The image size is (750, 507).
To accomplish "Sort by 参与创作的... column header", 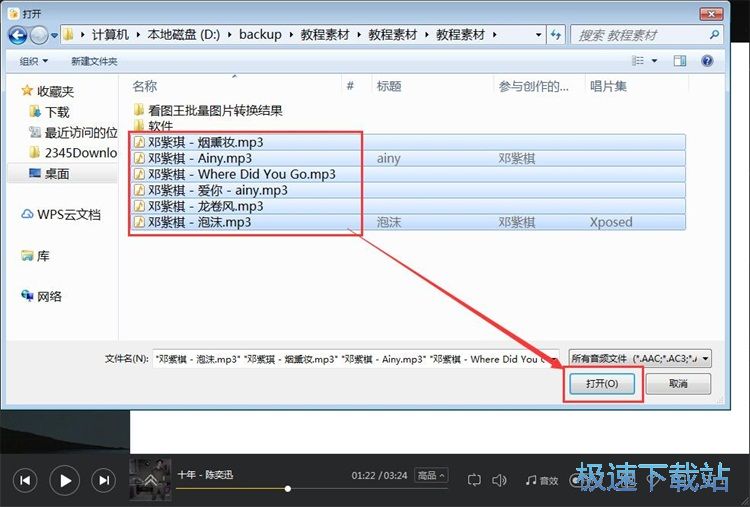I will point(534,86).
